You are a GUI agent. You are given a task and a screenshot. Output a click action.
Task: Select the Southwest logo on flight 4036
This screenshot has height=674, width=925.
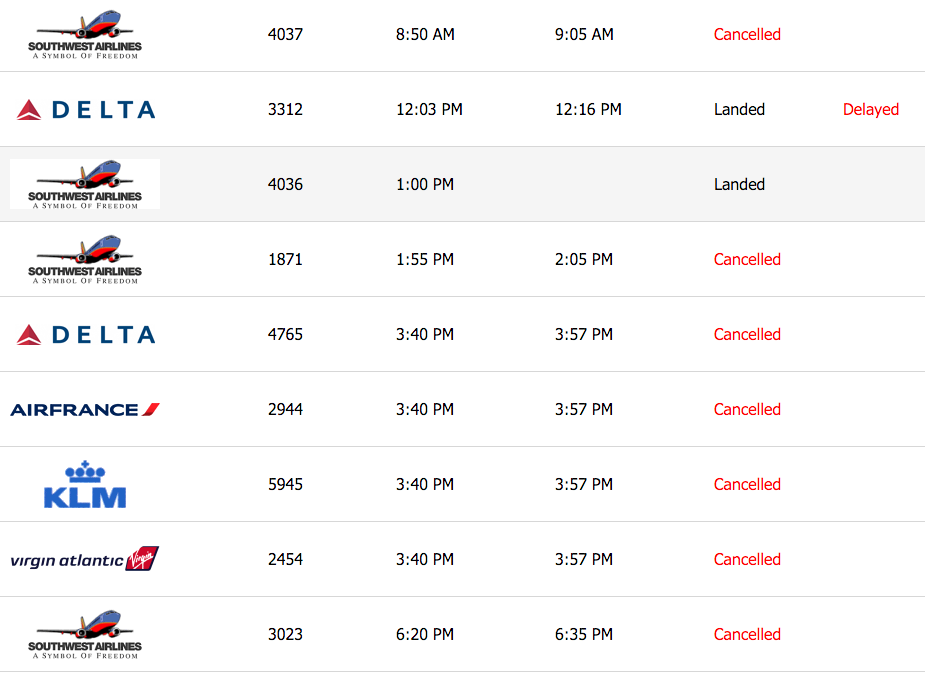click(85, 184)
